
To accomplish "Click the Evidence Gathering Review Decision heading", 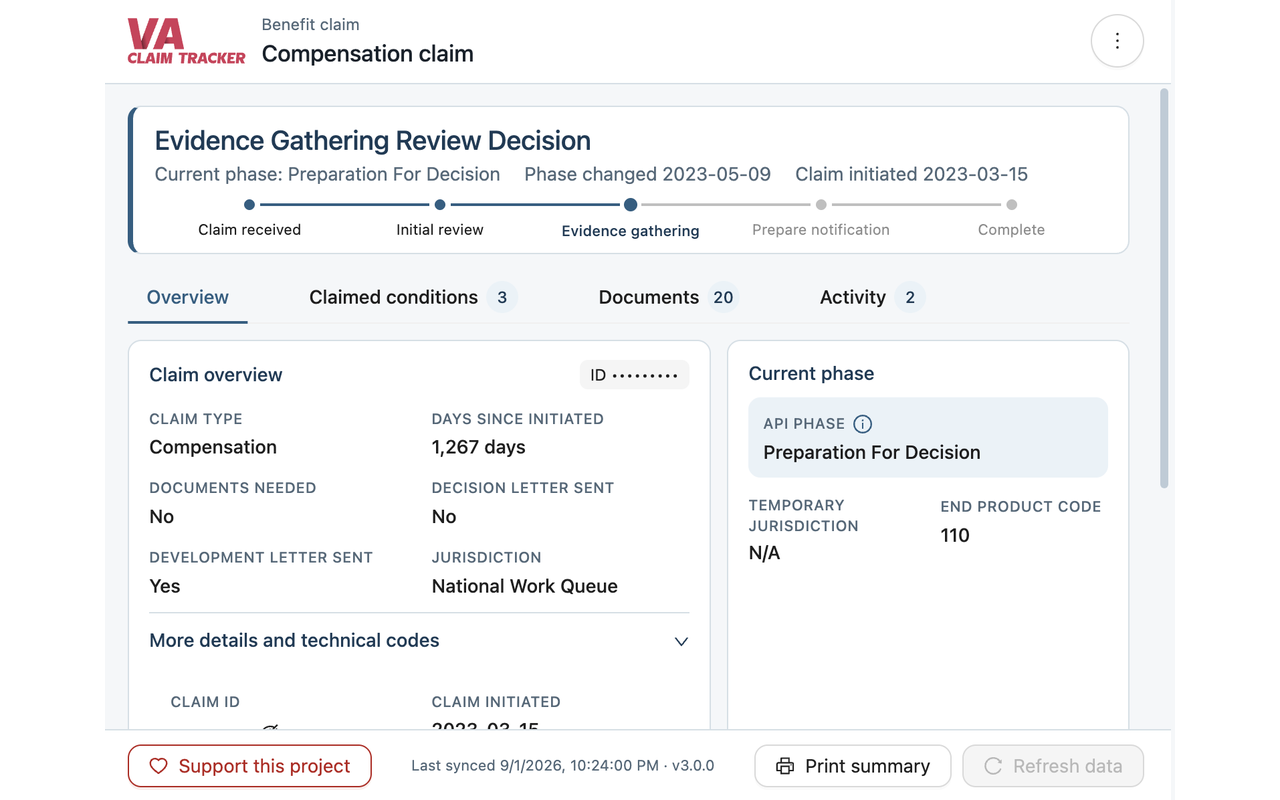I will 373,141.
